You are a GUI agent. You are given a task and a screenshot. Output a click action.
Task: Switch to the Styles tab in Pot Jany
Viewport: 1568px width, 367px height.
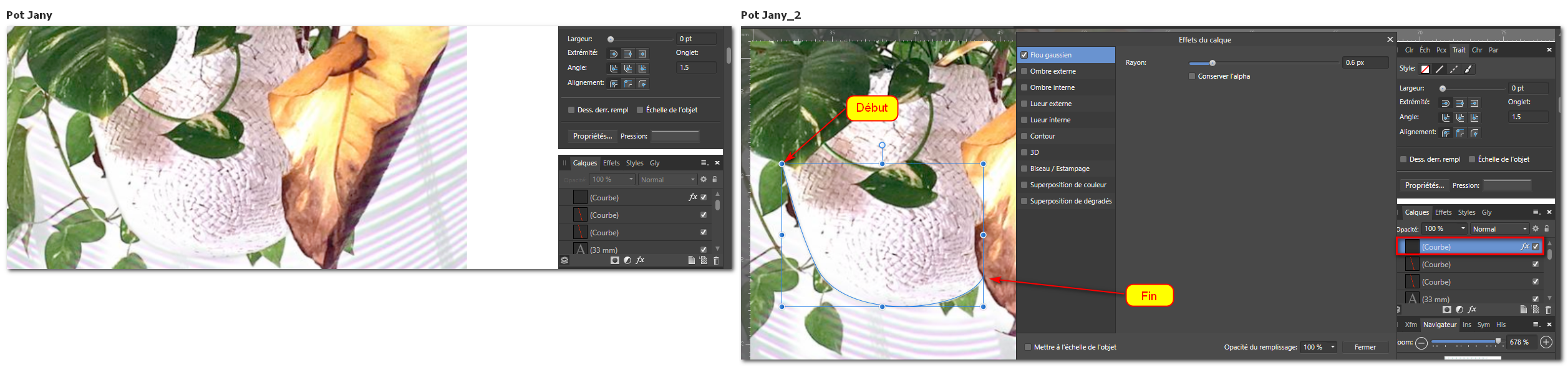634,163
